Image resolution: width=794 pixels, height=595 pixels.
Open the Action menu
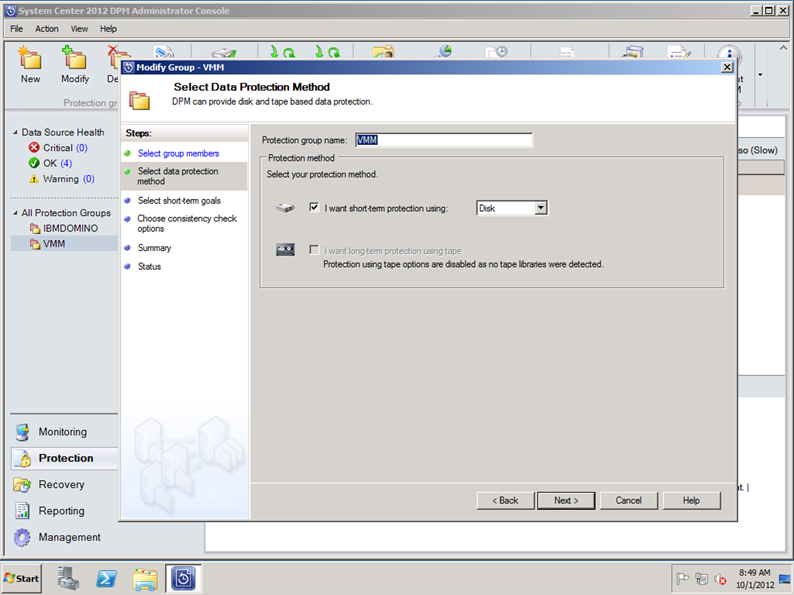click(x=47, y=29)
